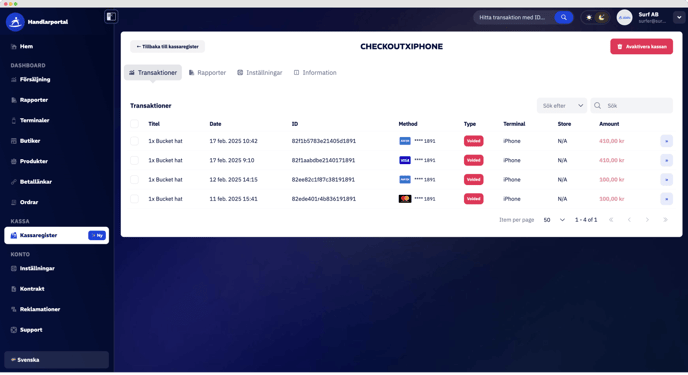Switch to the Information tab
688x375 pixels.
pos(315,73)
